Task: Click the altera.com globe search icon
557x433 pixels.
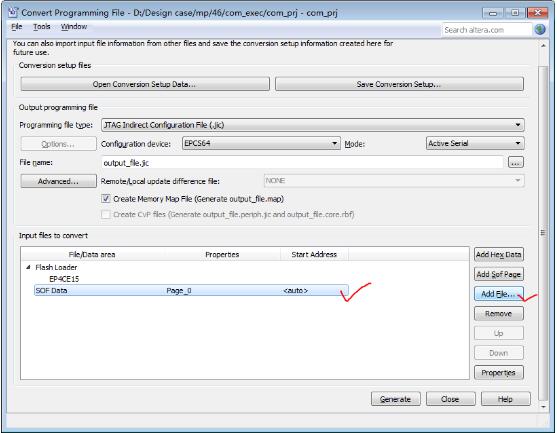Action: (x=540, y=29)
